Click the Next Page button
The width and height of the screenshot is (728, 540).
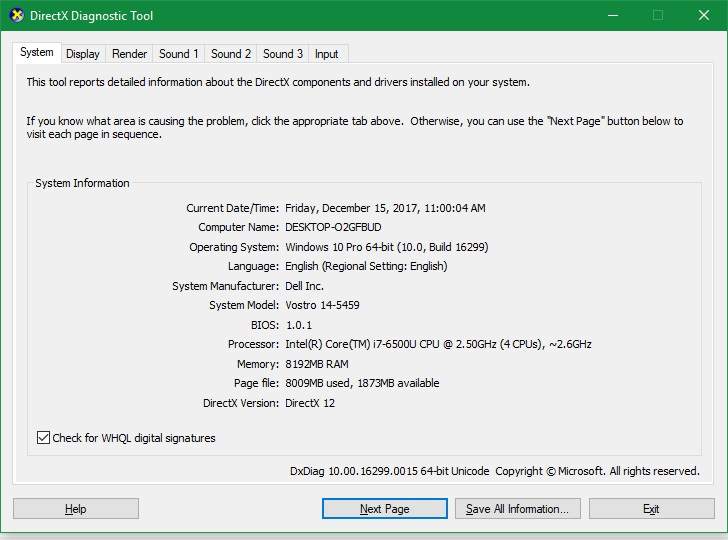pos(384,509)
